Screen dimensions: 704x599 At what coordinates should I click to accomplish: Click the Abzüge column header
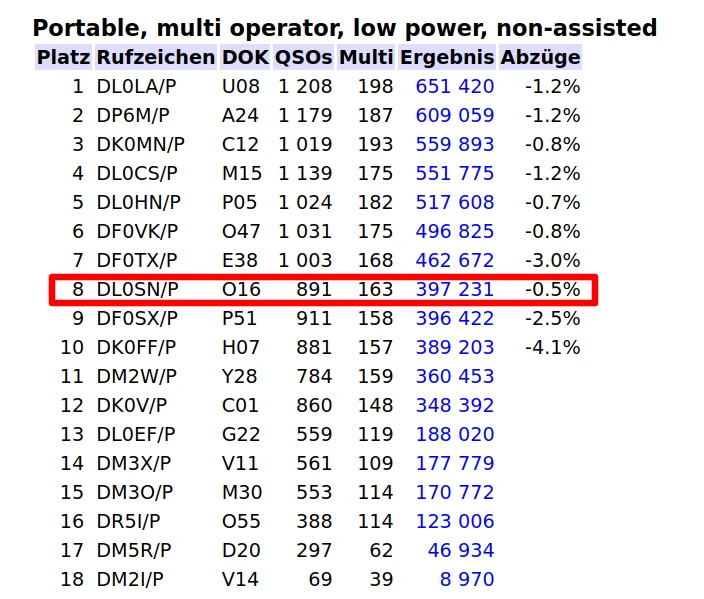coord(540,58)
